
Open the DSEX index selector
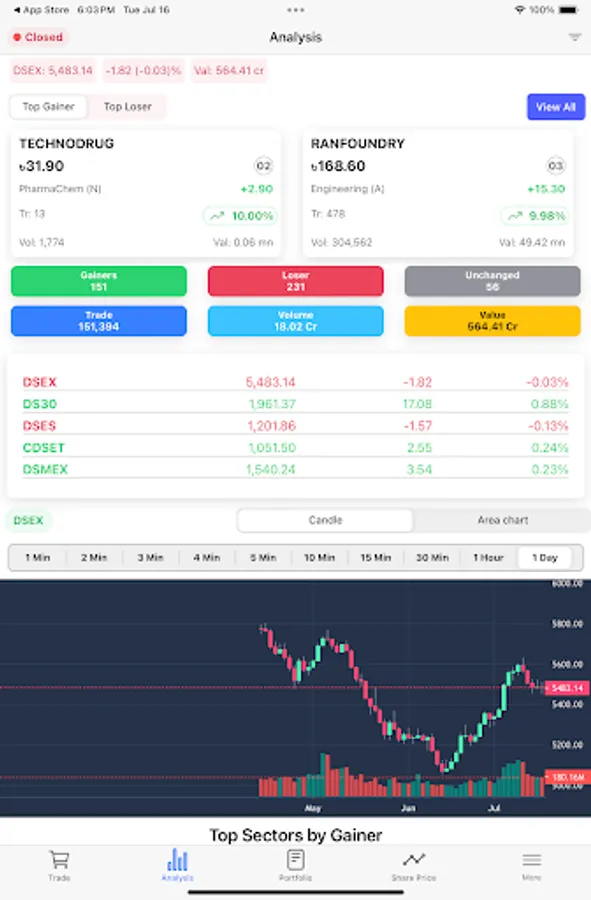click(x=27, y=521)
